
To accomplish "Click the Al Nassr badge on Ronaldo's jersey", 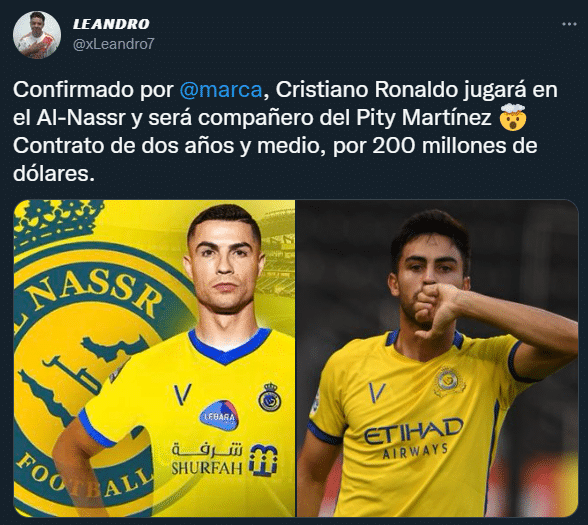I will click(270, 397).
